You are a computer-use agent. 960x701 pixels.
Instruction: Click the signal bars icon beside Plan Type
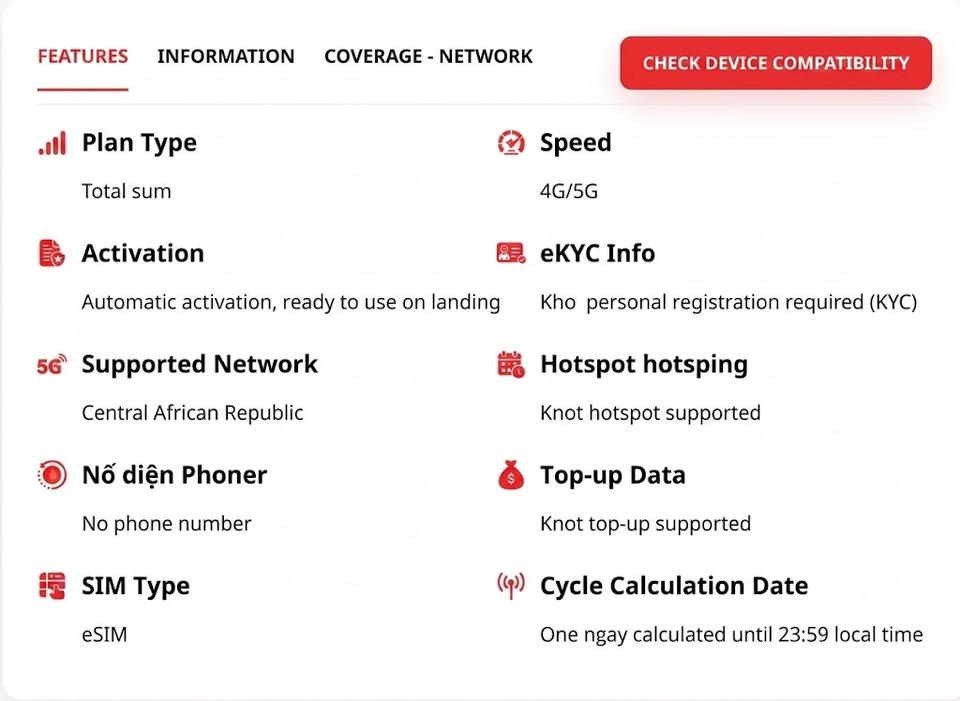pyautogui.click(x=52, y=143)
